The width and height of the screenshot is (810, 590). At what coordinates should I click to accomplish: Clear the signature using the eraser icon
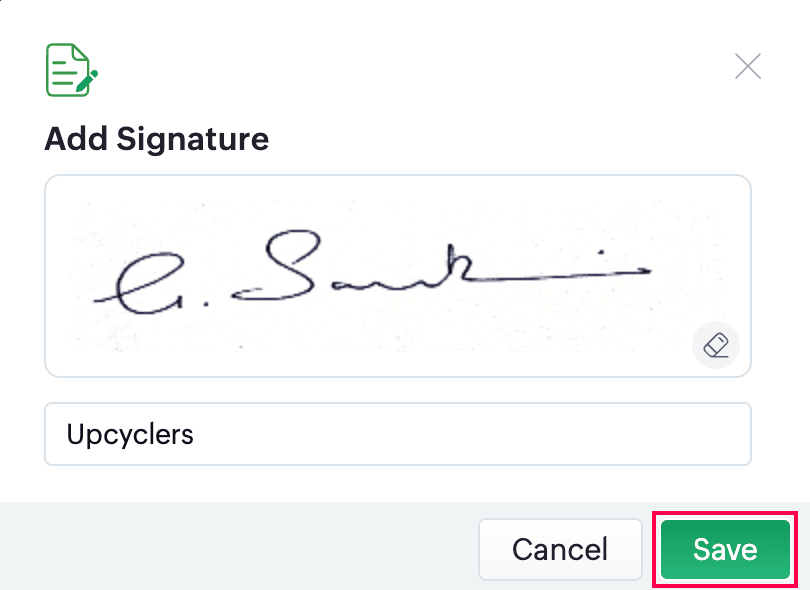point(715,346)
